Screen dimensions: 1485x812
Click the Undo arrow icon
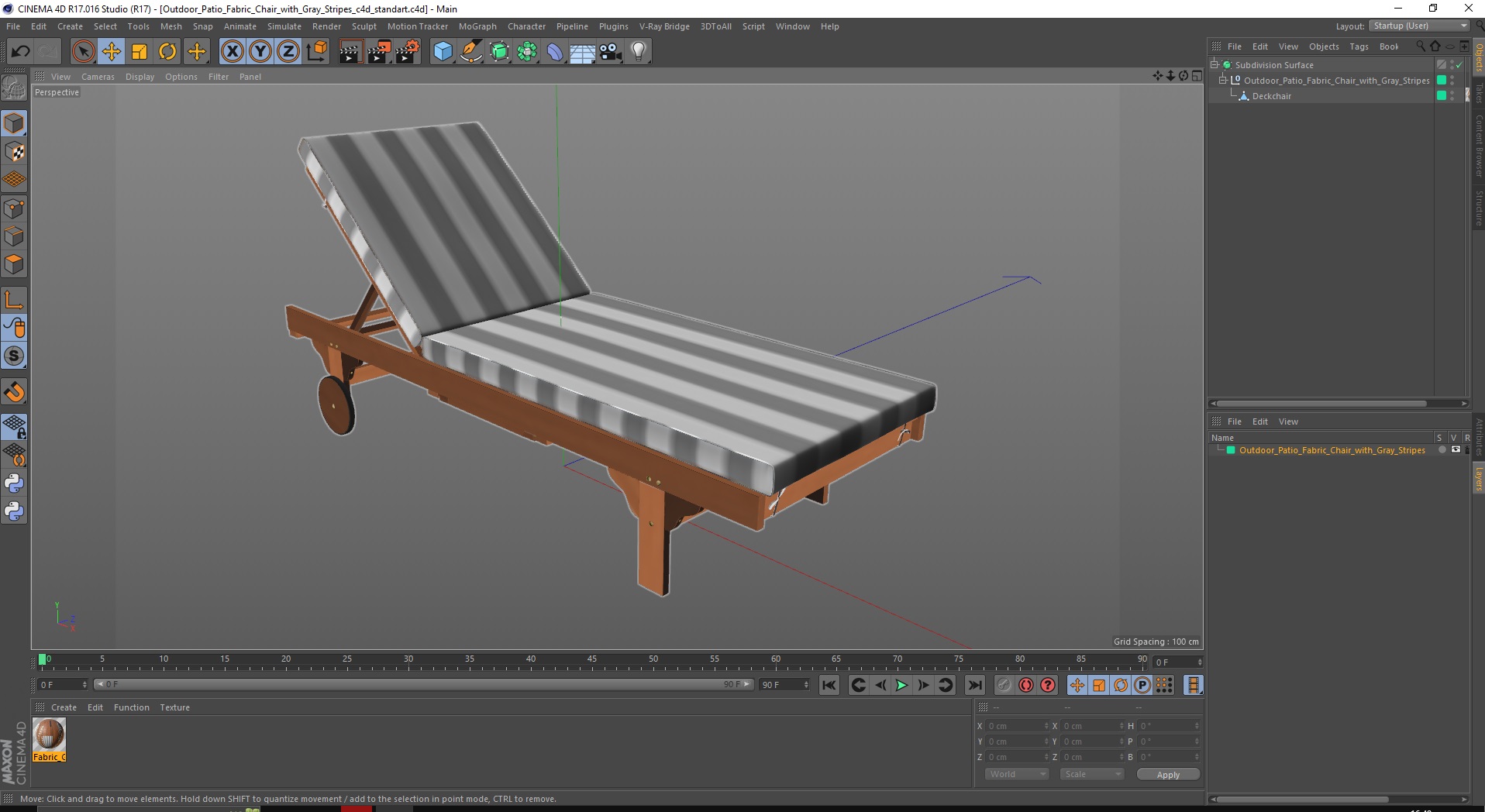[x=20, y=52]
